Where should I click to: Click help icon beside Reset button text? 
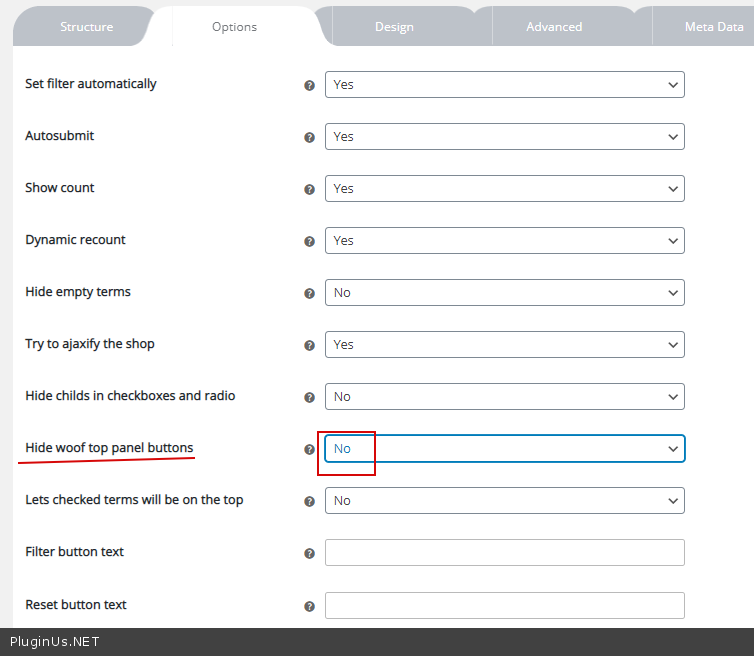pyautogui.click(x=310, y=607)
